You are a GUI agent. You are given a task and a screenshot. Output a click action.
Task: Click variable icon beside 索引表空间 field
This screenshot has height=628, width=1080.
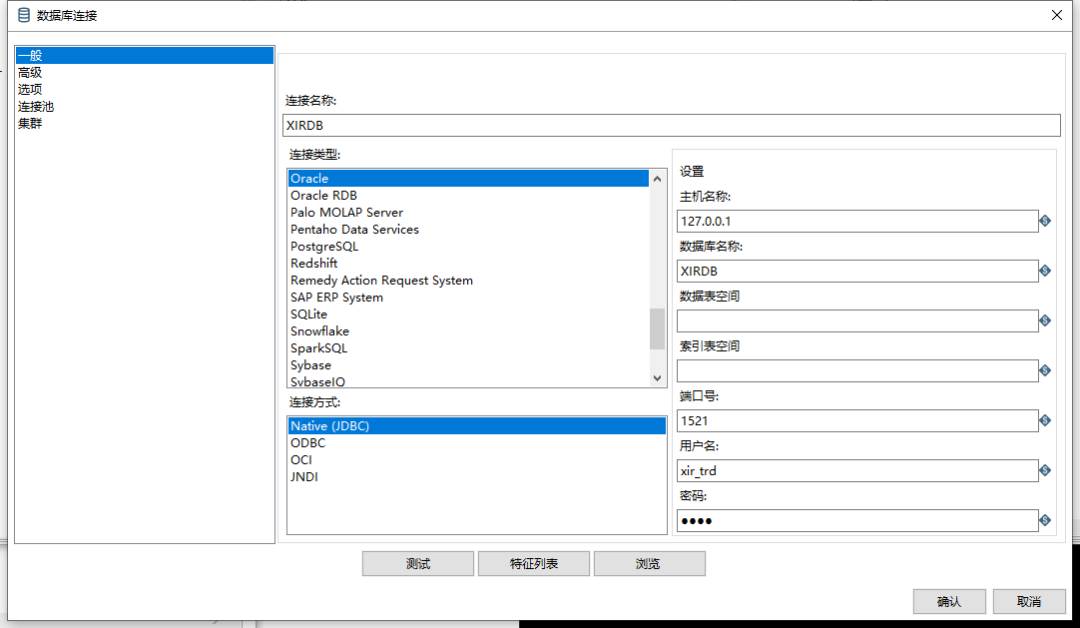[x=1045, y=370]
